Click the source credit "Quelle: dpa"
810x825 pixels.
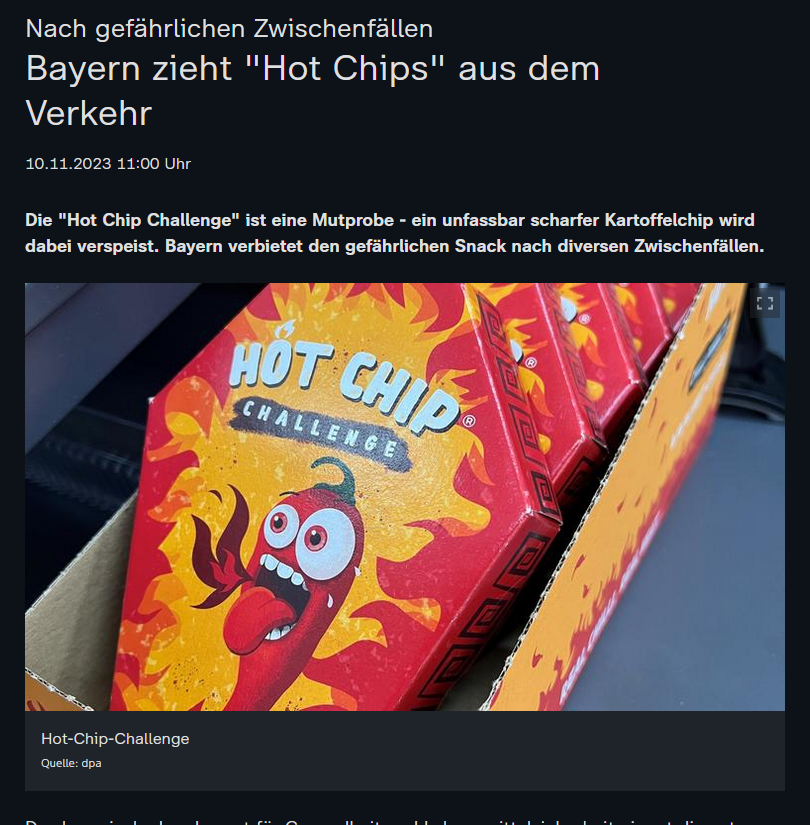[71, 763]
